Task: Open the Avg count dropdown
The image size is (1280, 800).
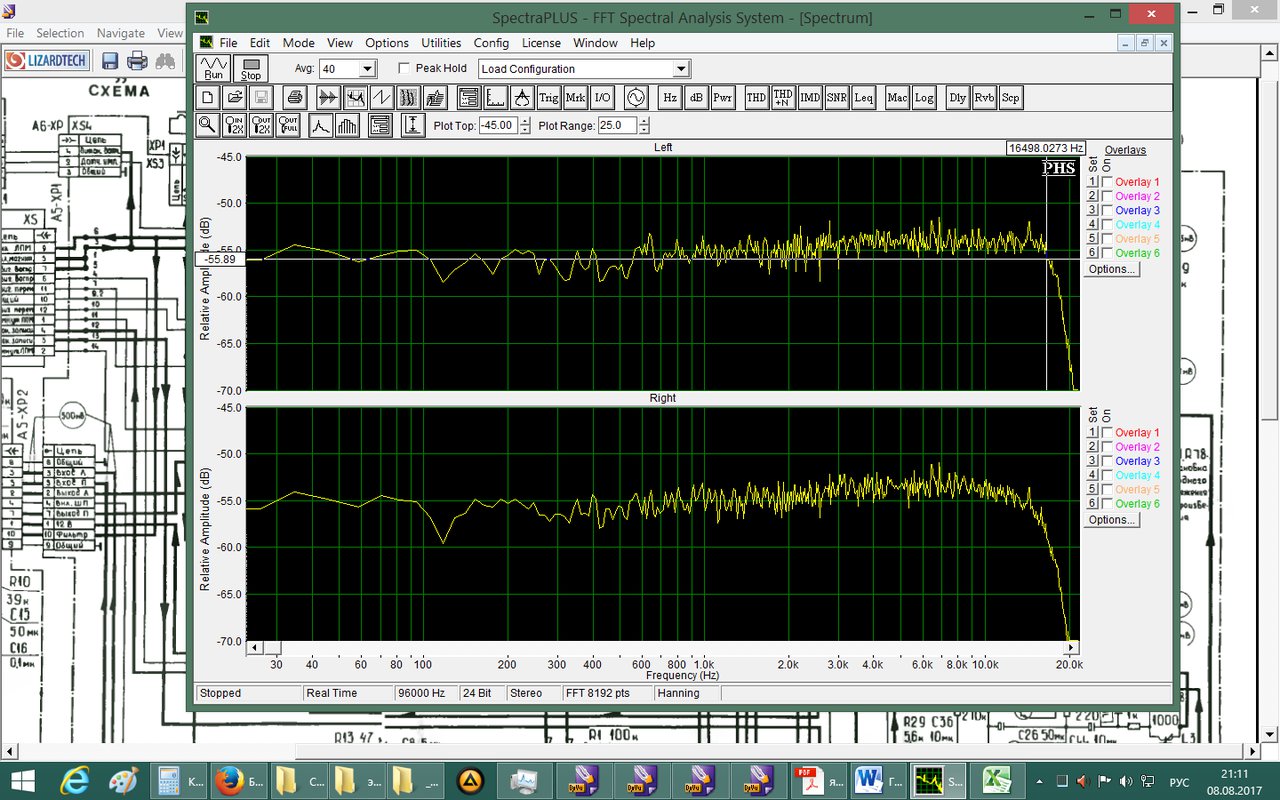Action: (x=367, y=69)
